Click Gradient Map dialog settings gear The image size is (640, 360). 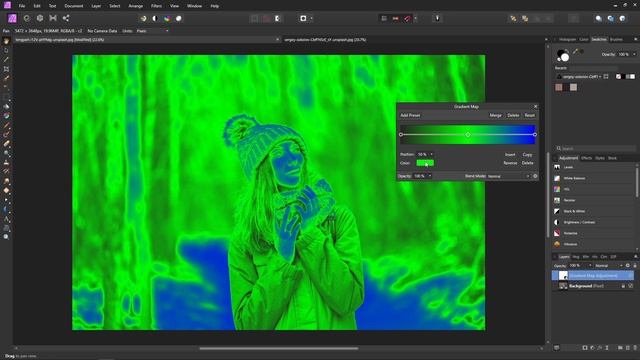pyautogui.click(x=535, y=176)
